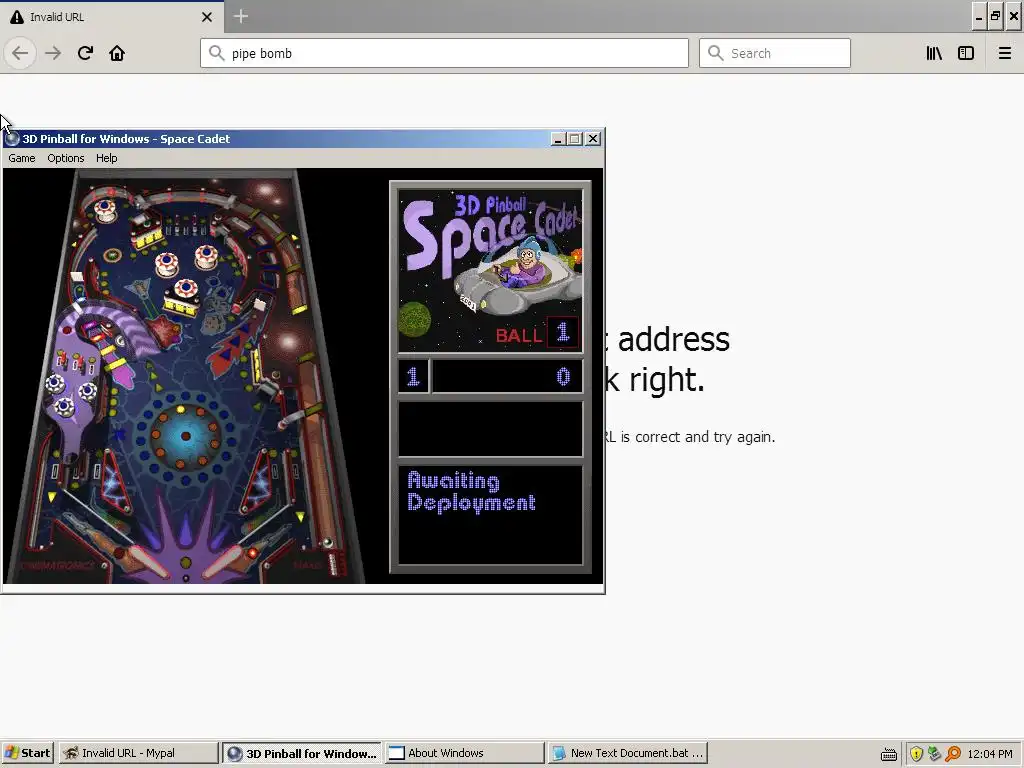Image resolution: width=1024 pixels, height=768 pixels.
Task: Close the Mypal browser window
Action: tap(1014, 17)
